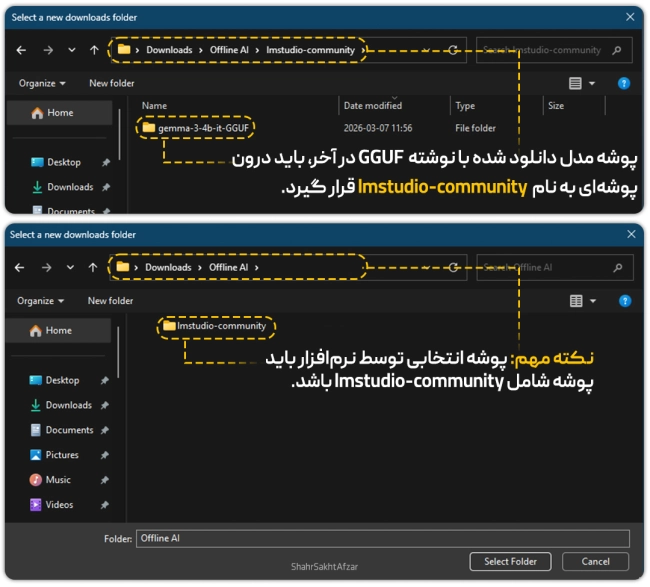
Task: Refresh the lmstudio-community folder view
Action: 453,50
